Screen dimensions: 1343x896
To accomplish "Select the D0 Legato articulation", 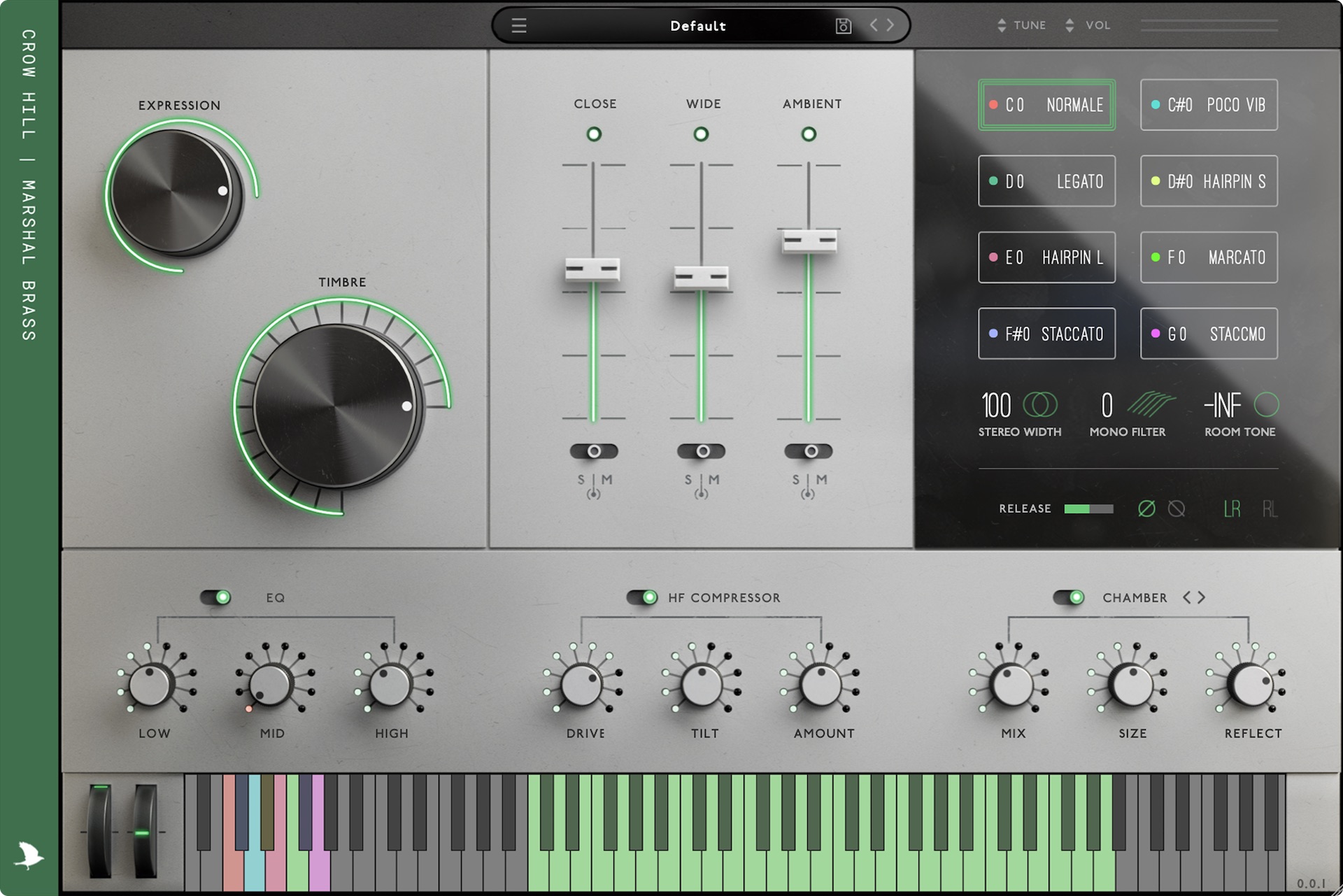I will tap(1046, 181).
